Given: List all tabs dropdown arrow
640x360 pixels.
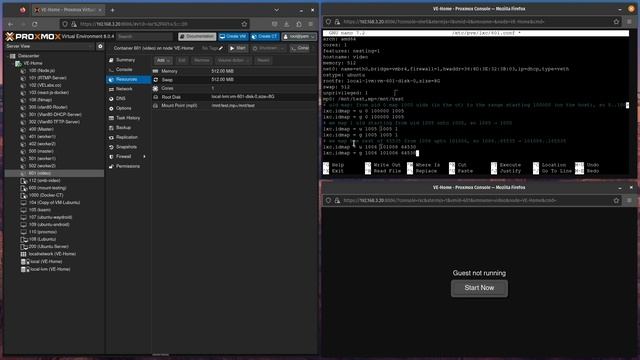Looking at the screenshot, I should tap(276, 10).
